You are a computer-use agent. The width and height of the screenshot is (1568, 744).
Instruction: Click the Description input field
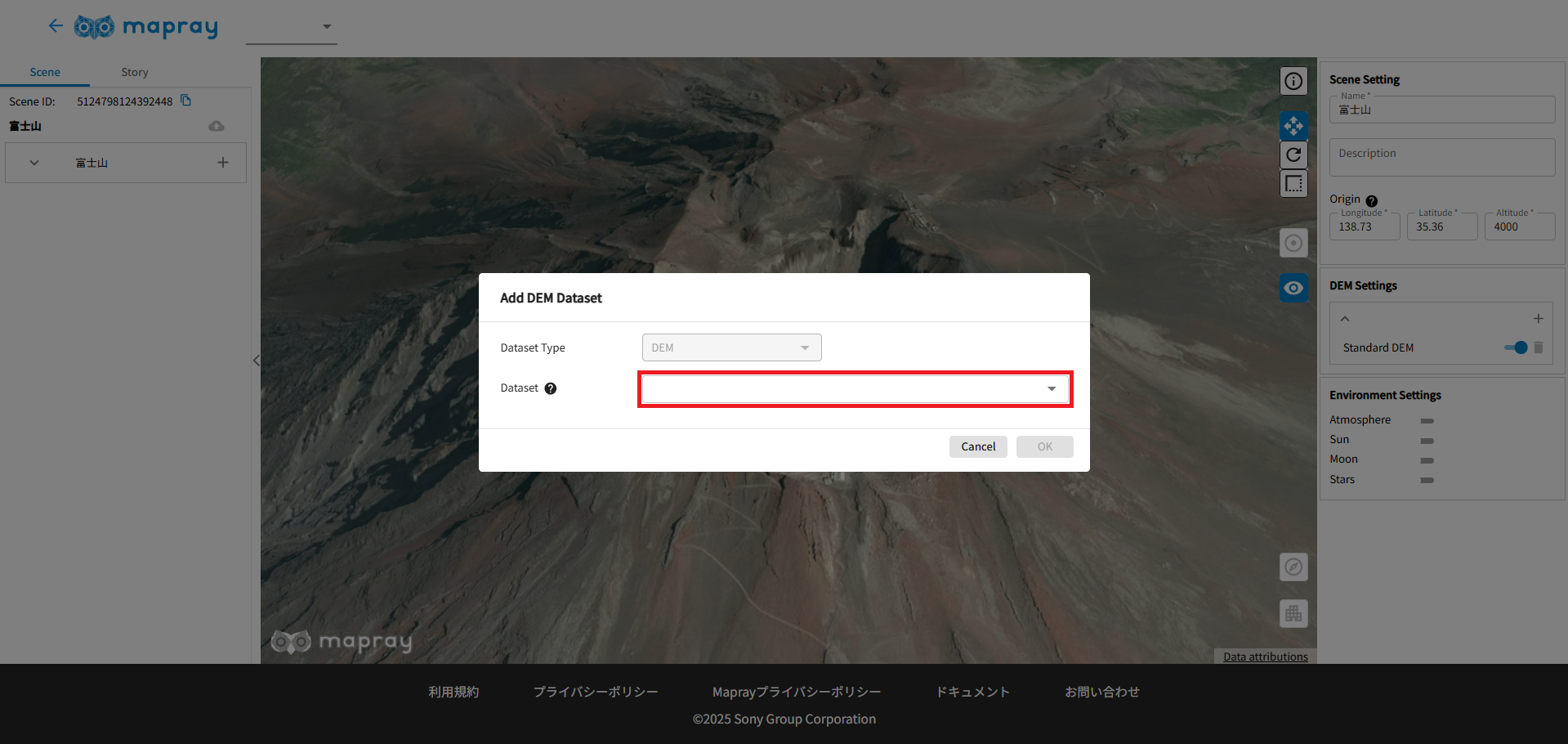click(x=1441, y=157)
